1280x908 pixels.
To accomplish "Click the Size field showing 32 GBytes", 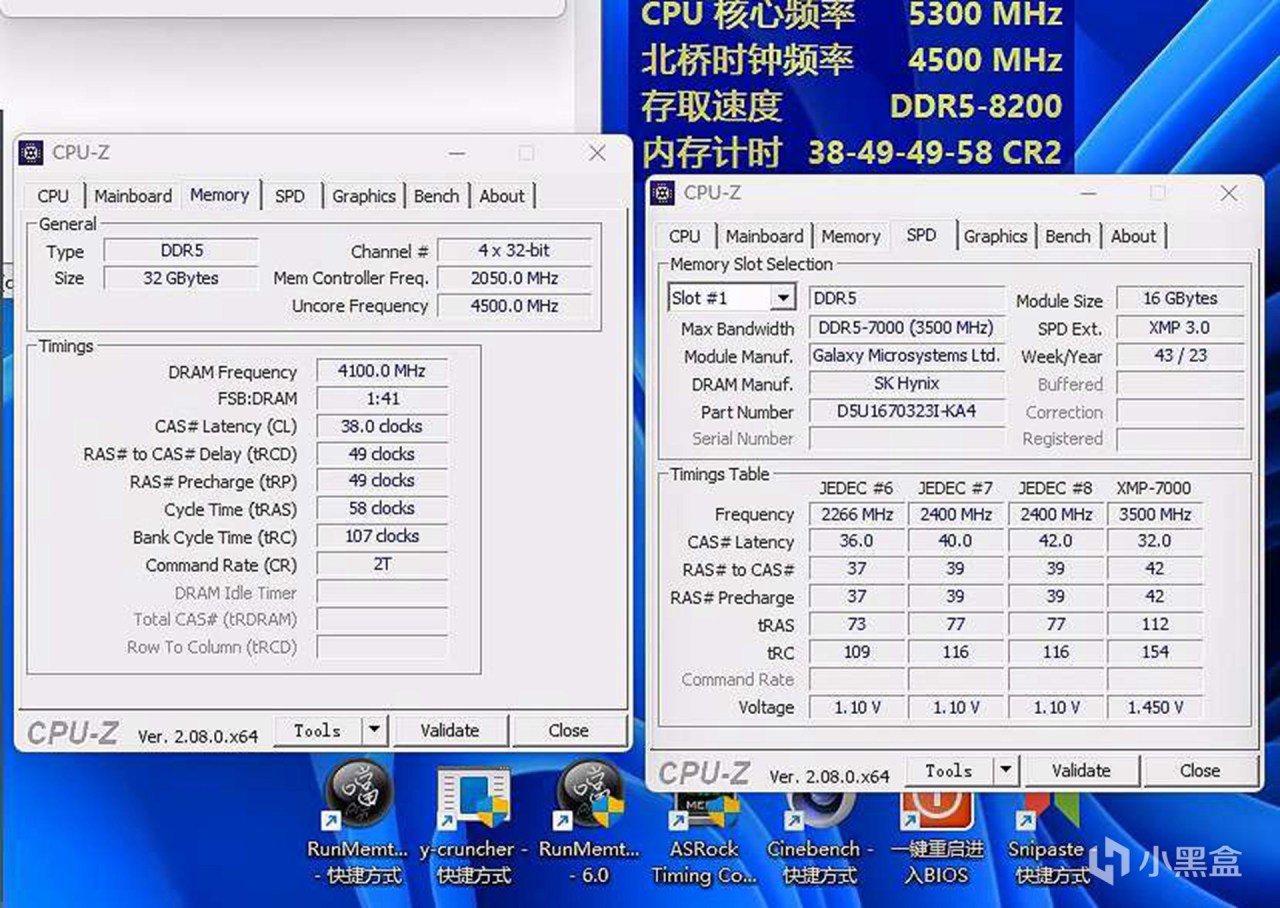I will 181,278.
